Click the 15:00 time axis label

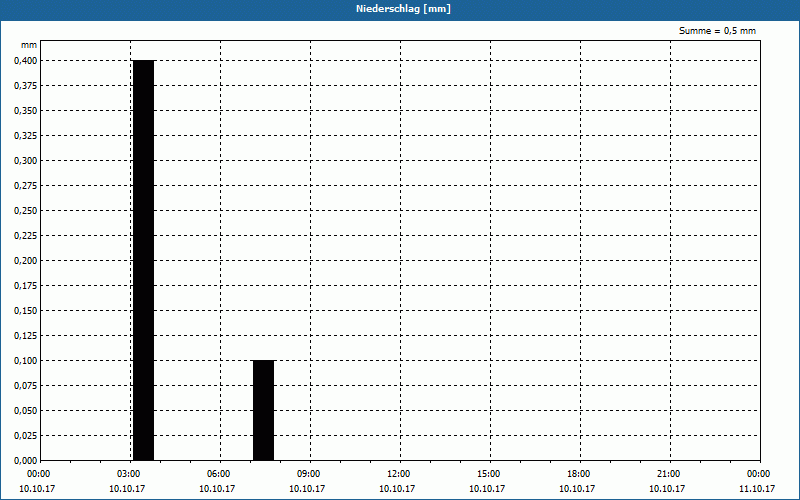pos(489,474)
